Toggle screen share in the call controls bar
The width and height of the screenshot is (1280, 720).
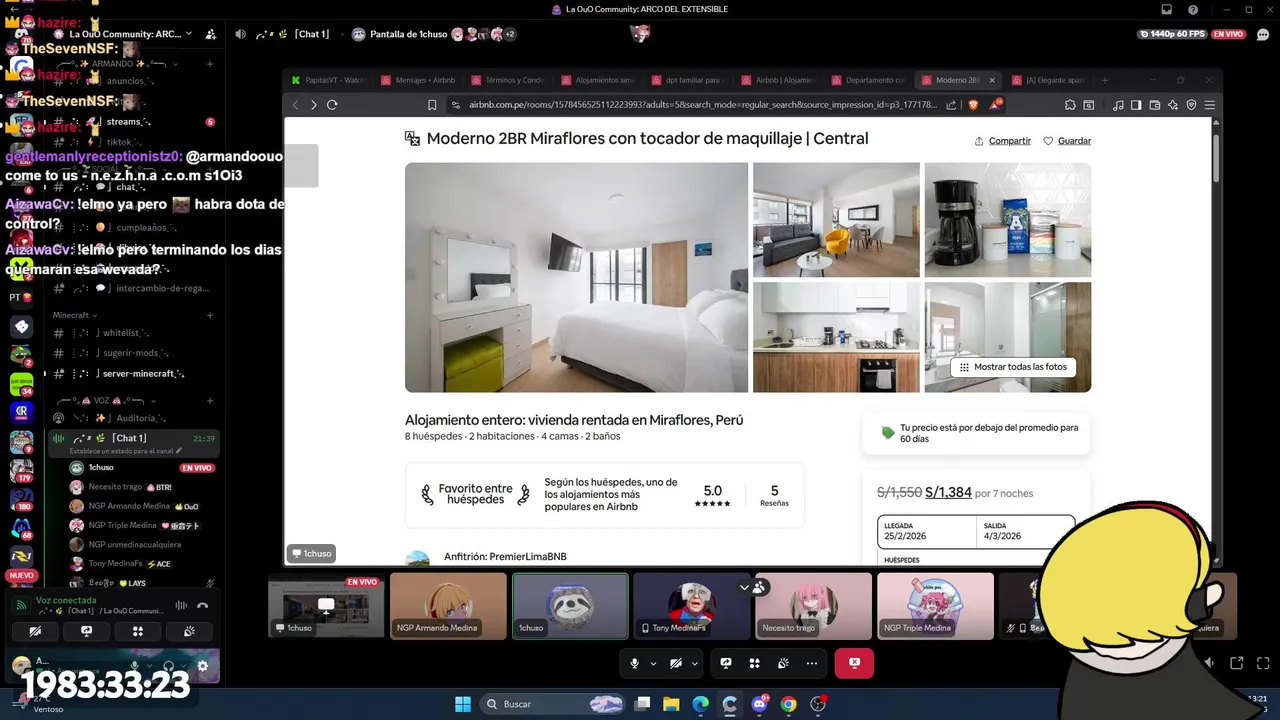(x=726, y=663)
